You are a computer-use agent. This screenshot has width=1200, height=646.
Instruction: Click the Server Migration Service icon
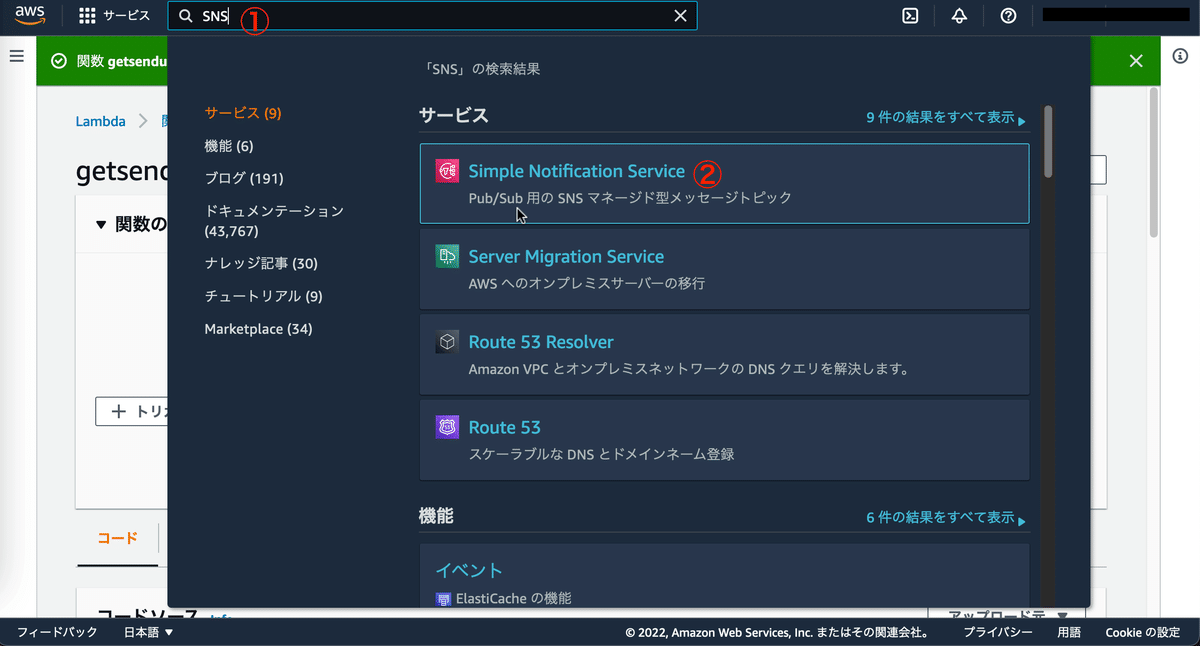(447, 256)
